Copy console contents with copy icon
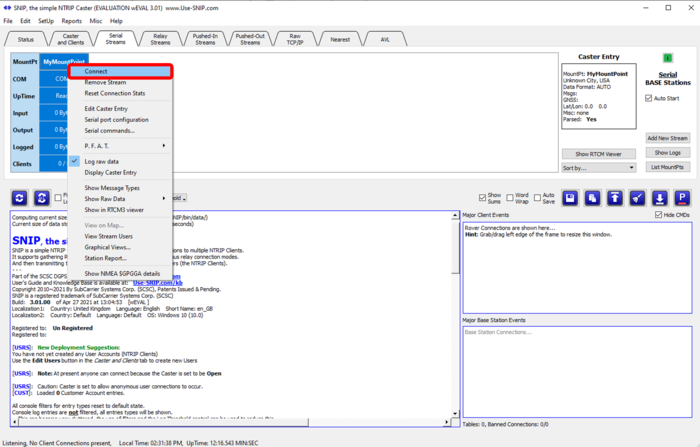The image size is (700, 447). (592, 198)
